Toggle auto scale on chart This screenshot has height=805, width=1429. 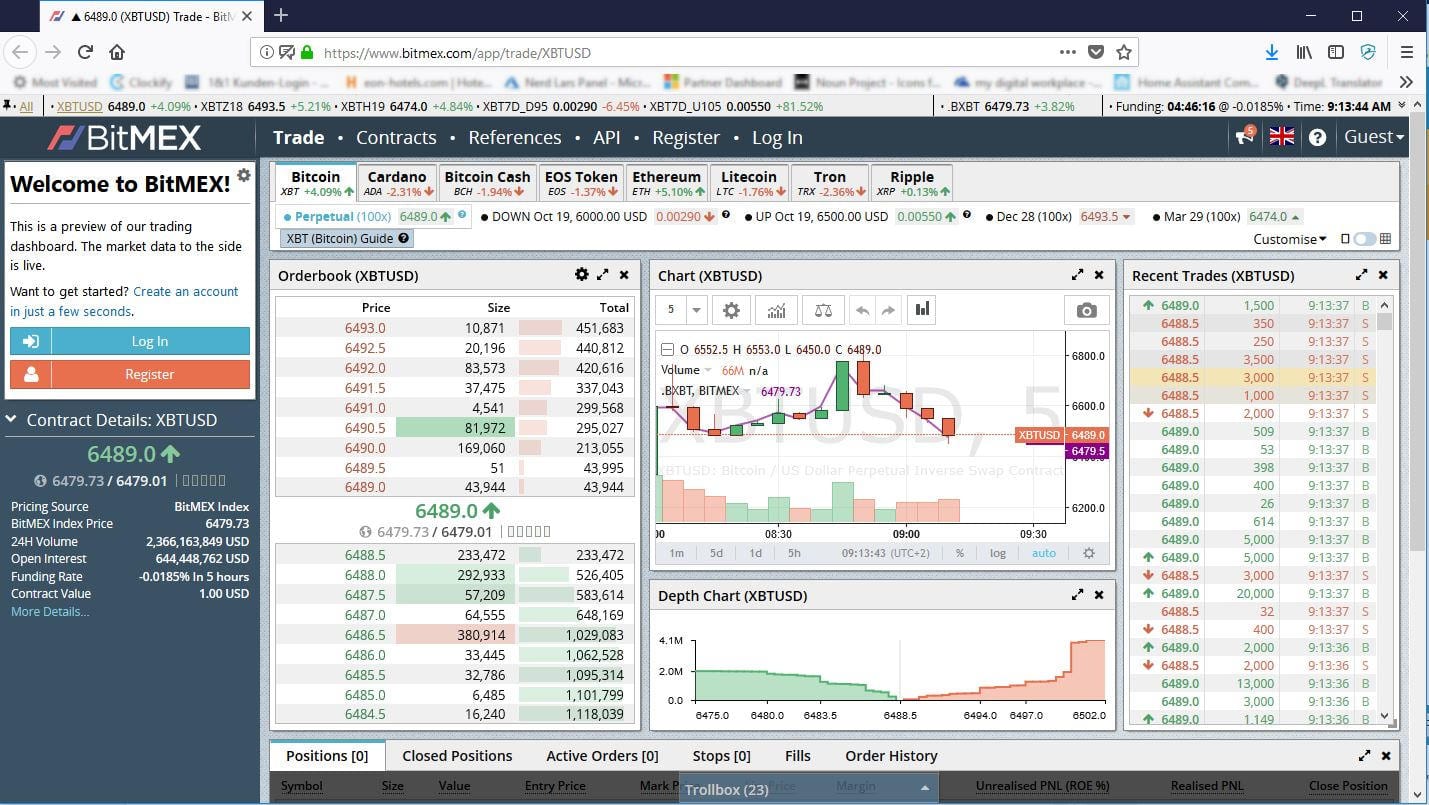coord(1044,553)
